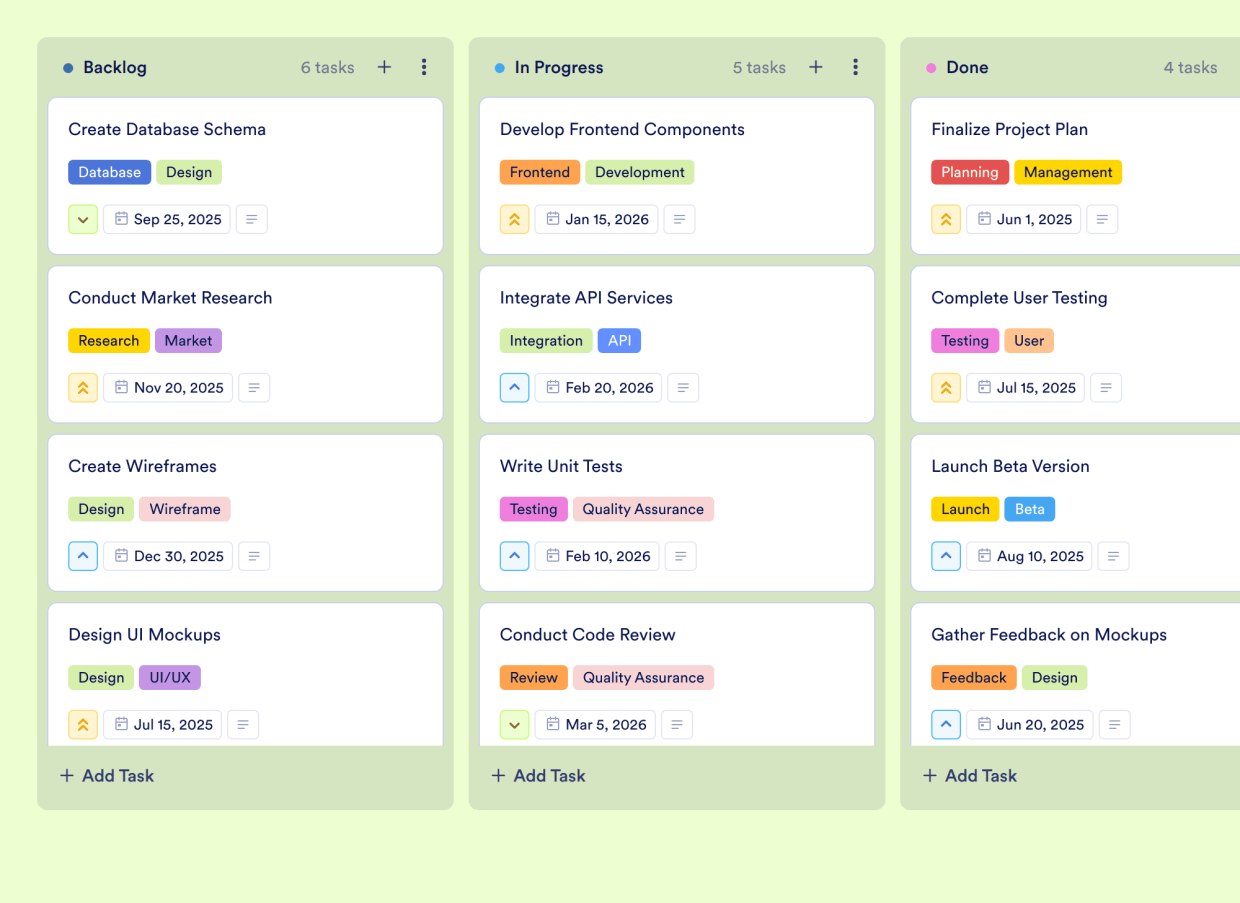Change priority on the Create Database Schema card
This screenshot has width=1240, height=903.
pyautogui.click(x=83, y=219)
